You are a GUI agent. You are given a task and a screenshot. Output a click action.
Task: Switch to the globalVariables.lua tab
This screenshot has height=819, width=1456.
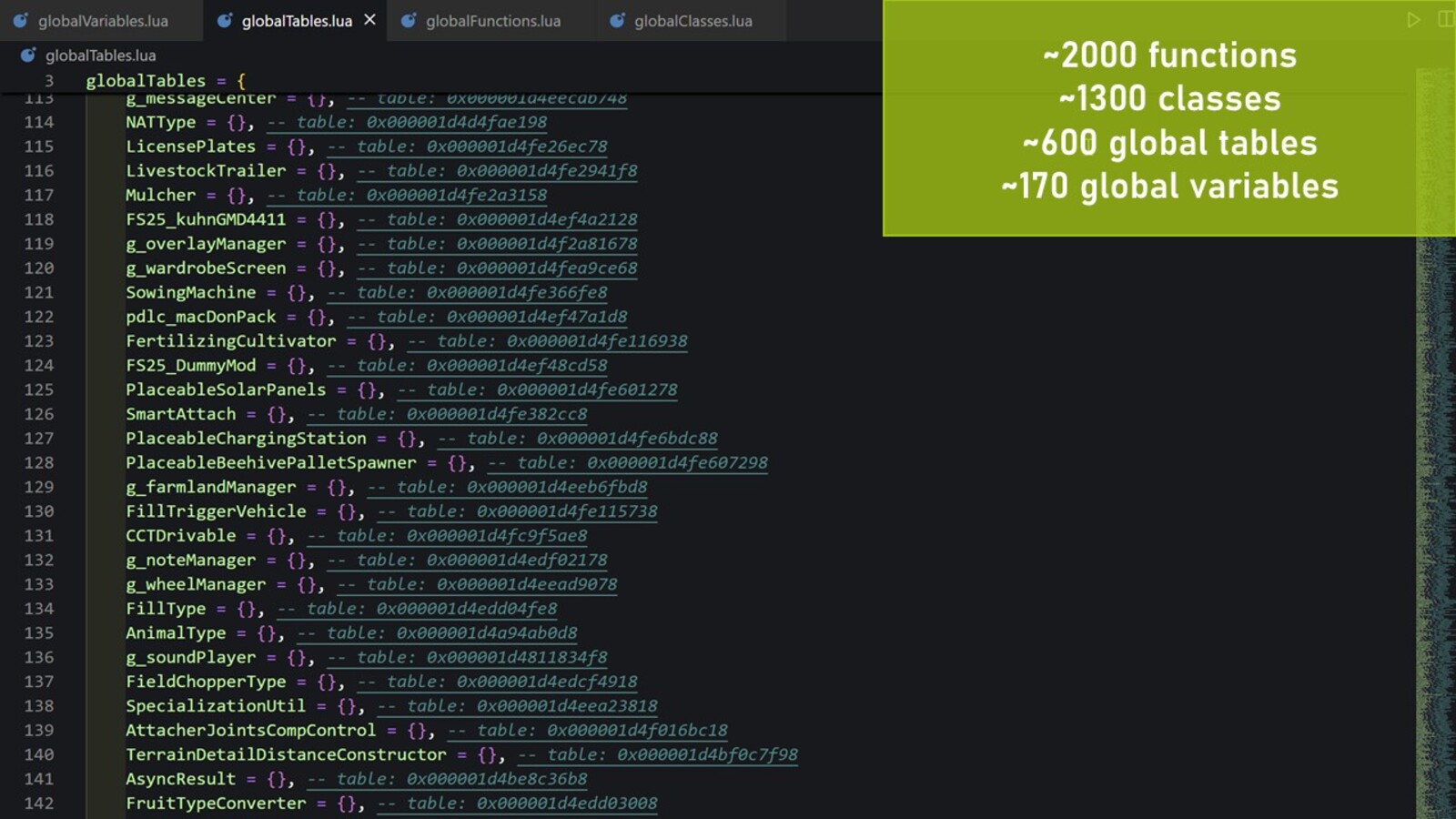pyautogui.click(x=102, y=21)
